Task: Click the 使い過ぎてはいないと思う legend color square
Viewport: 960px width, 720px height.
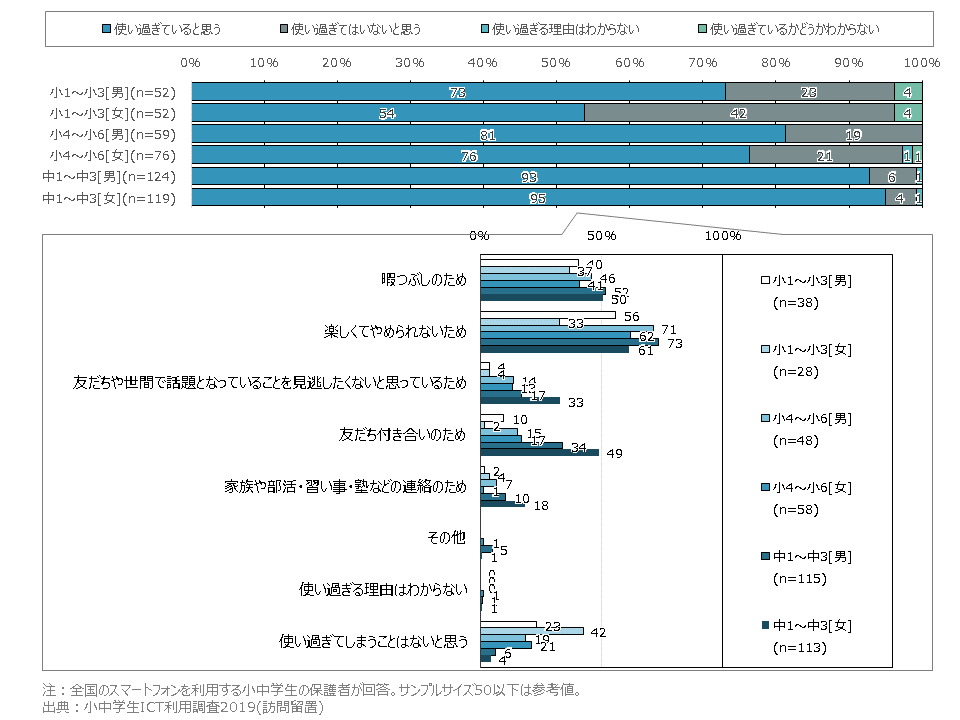Action: coord(285,30)
